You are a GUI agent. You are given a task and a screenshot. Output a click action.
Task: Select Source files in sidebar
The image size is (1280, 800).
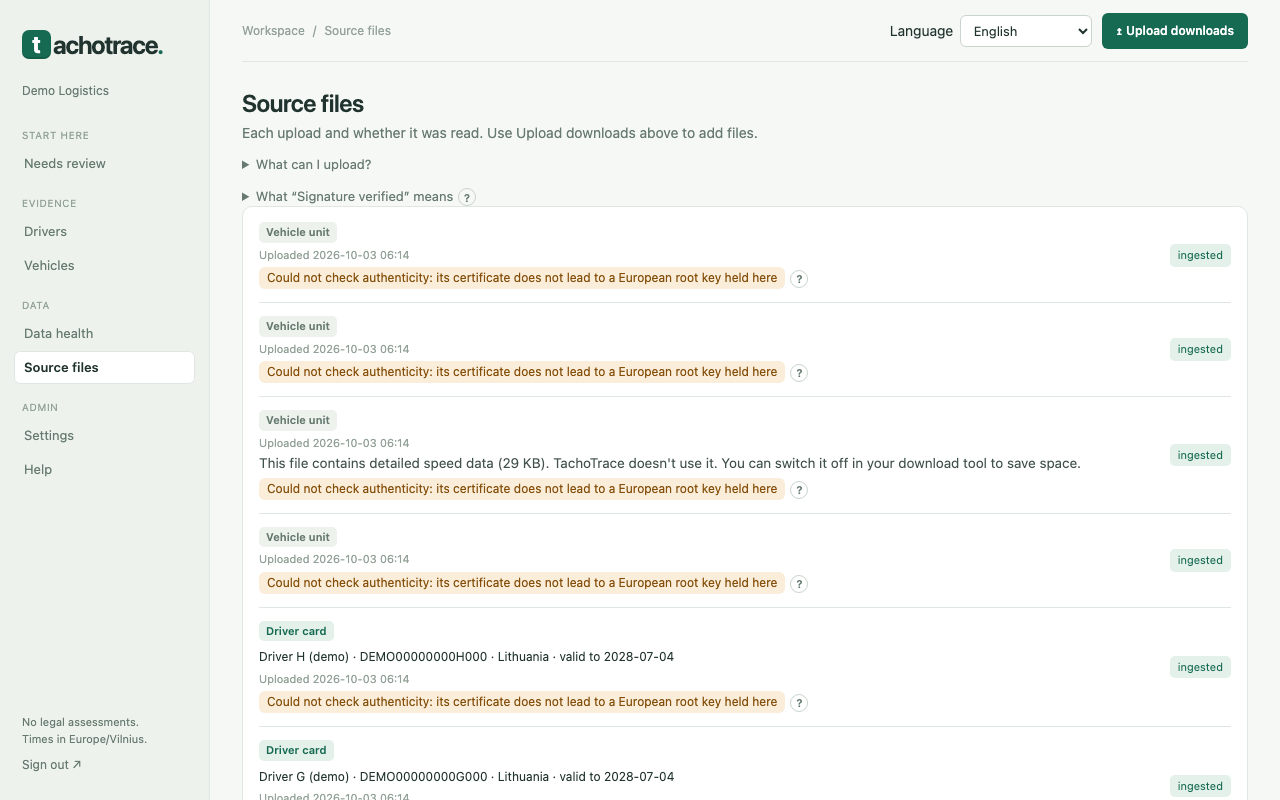point(104,368)
